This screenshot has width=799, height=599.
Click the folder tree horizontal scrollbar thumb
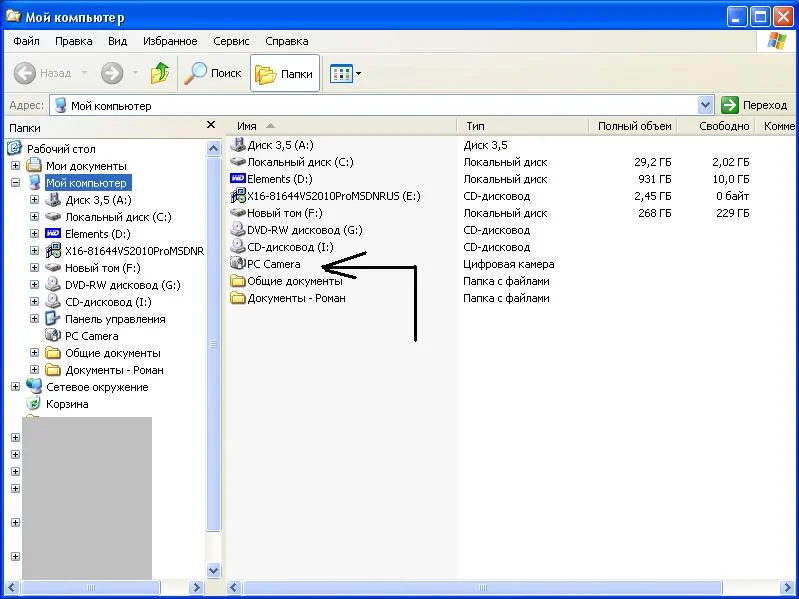[91, 587]
